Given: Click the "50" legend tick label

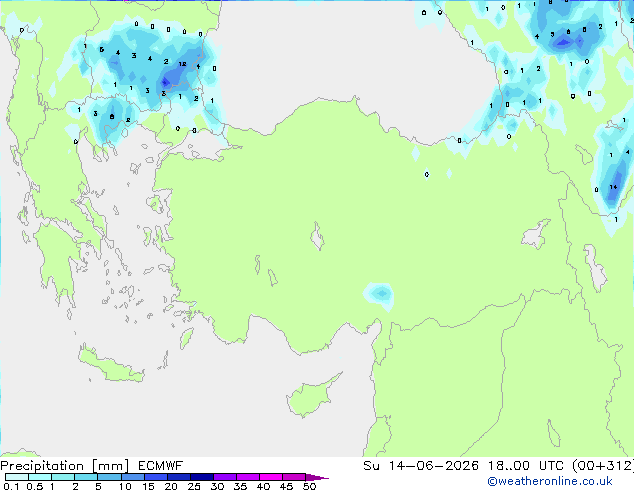Looking at the screenshot, I should [x=309, y=486].
